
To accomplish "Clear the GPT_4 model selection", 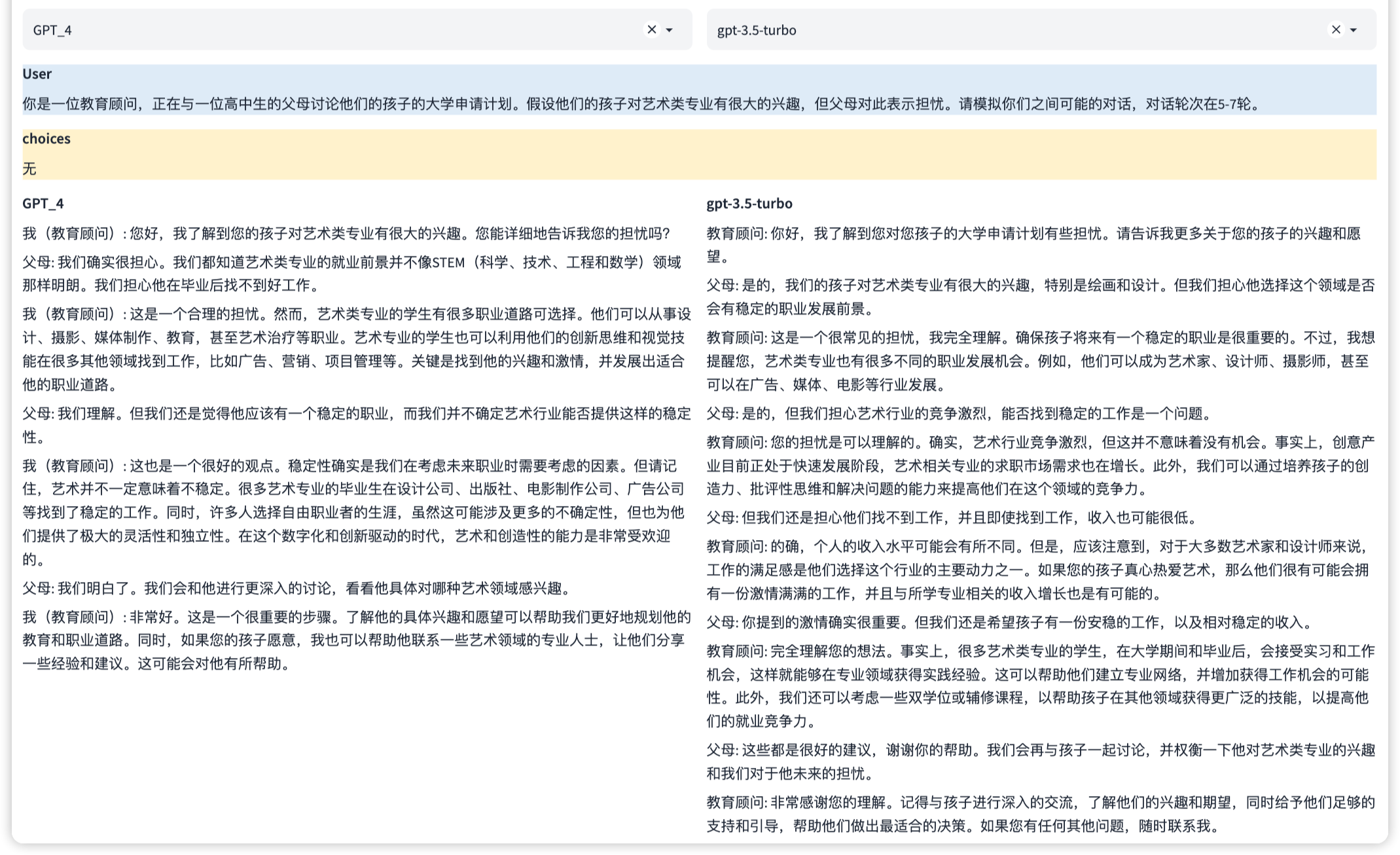I will (651, 29).
